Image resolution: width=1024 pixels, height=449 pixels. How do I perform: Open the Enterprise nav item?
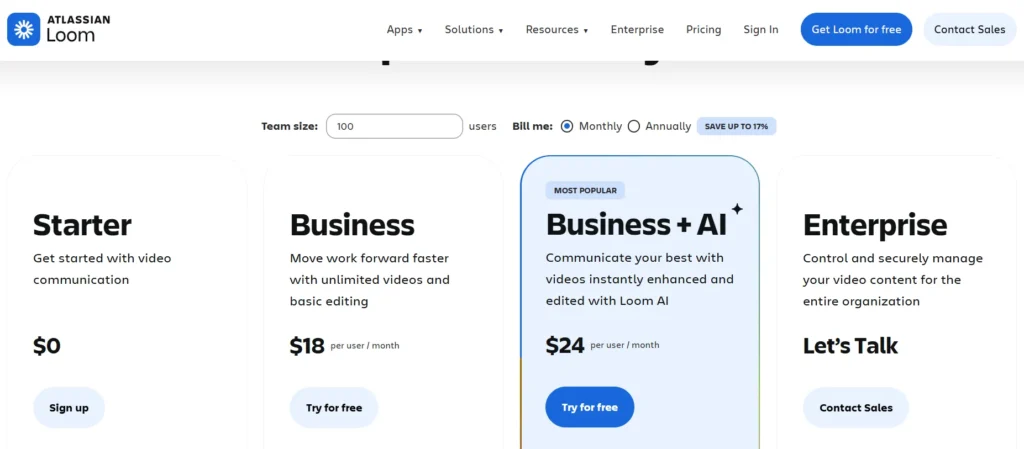[637, 30]
